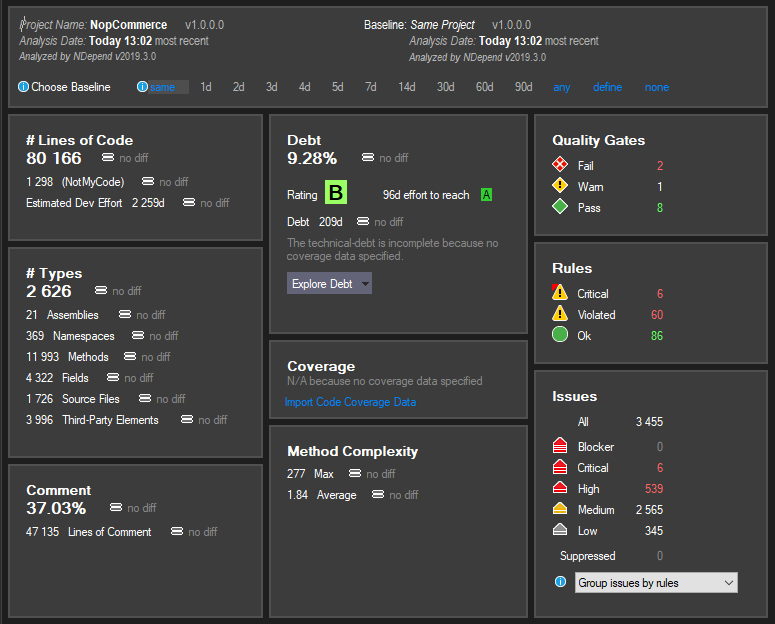Click the no-diff icon beside Average complexity

378,494
